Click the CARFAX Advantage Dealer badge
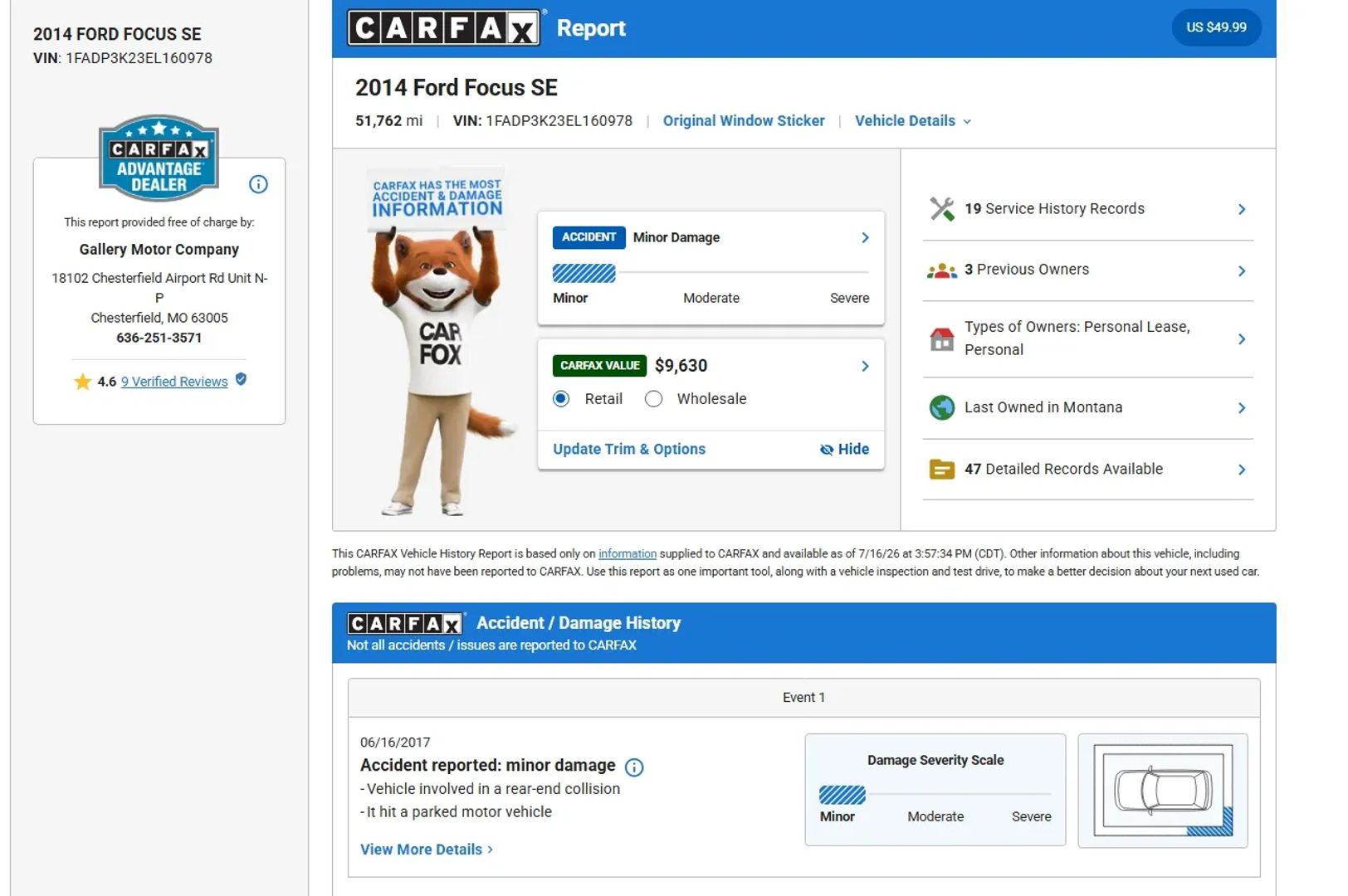This screenshot has height=896, width=1348. point(159,158)
